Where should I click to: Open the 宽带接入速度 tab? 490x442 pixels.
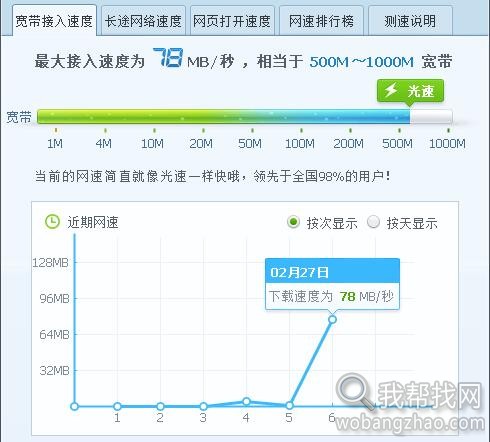point(54,21)
